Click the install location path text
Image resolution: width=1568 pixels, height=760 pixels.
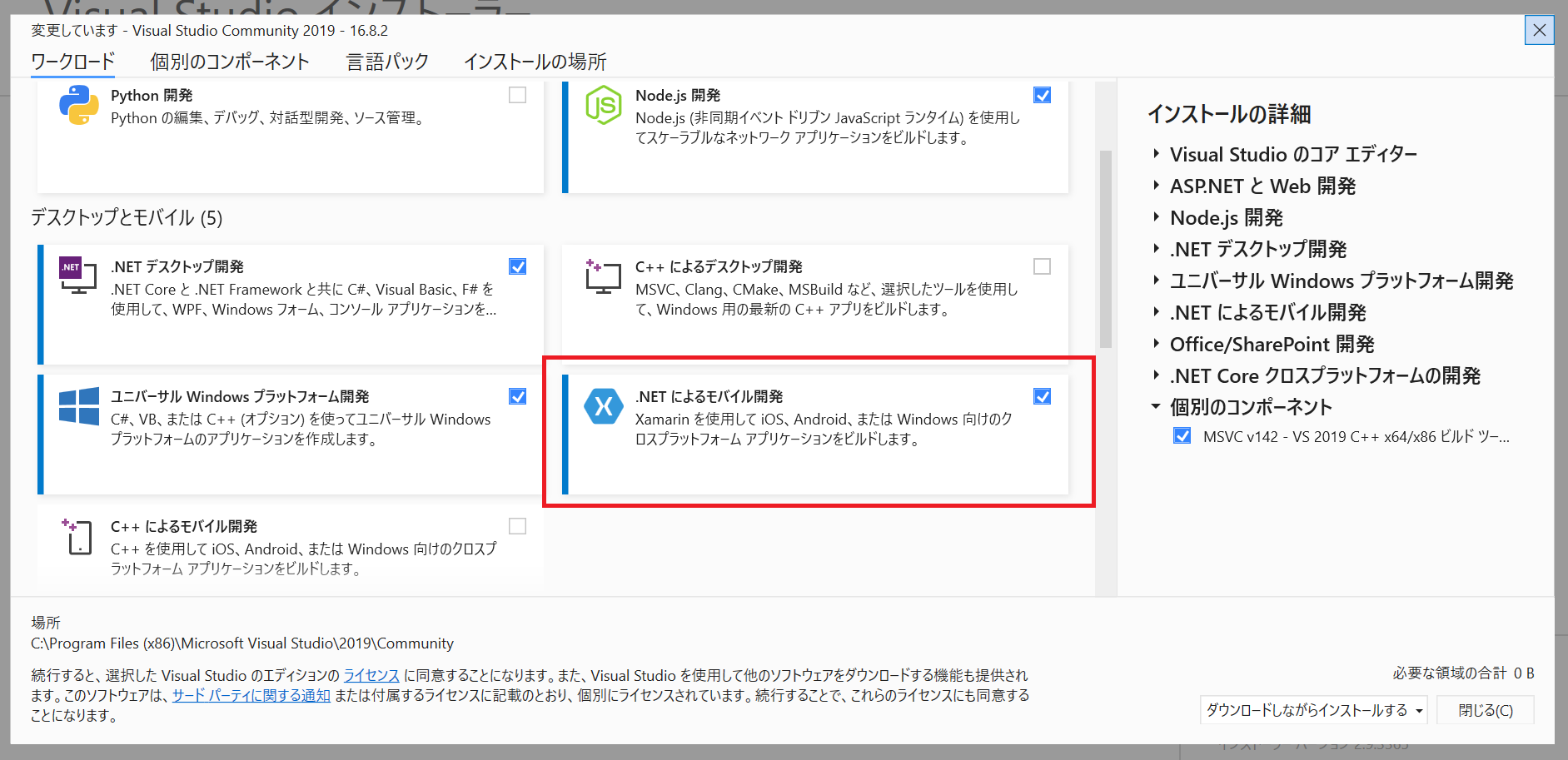click(242, 643)
